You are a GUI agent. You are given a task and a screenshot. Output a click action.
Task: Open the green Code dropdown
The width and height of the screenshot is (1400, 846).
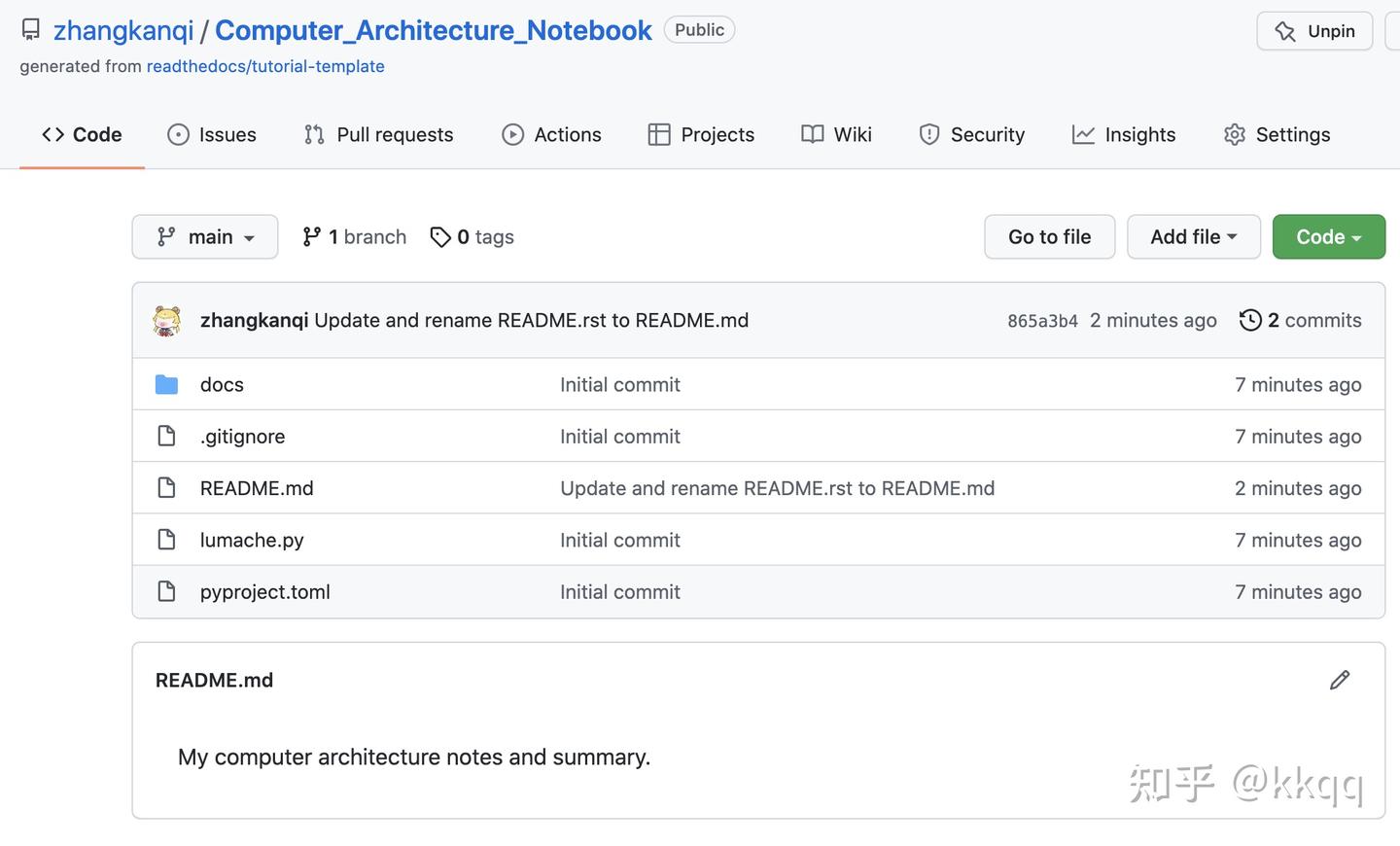click(x=1328, y=236)
